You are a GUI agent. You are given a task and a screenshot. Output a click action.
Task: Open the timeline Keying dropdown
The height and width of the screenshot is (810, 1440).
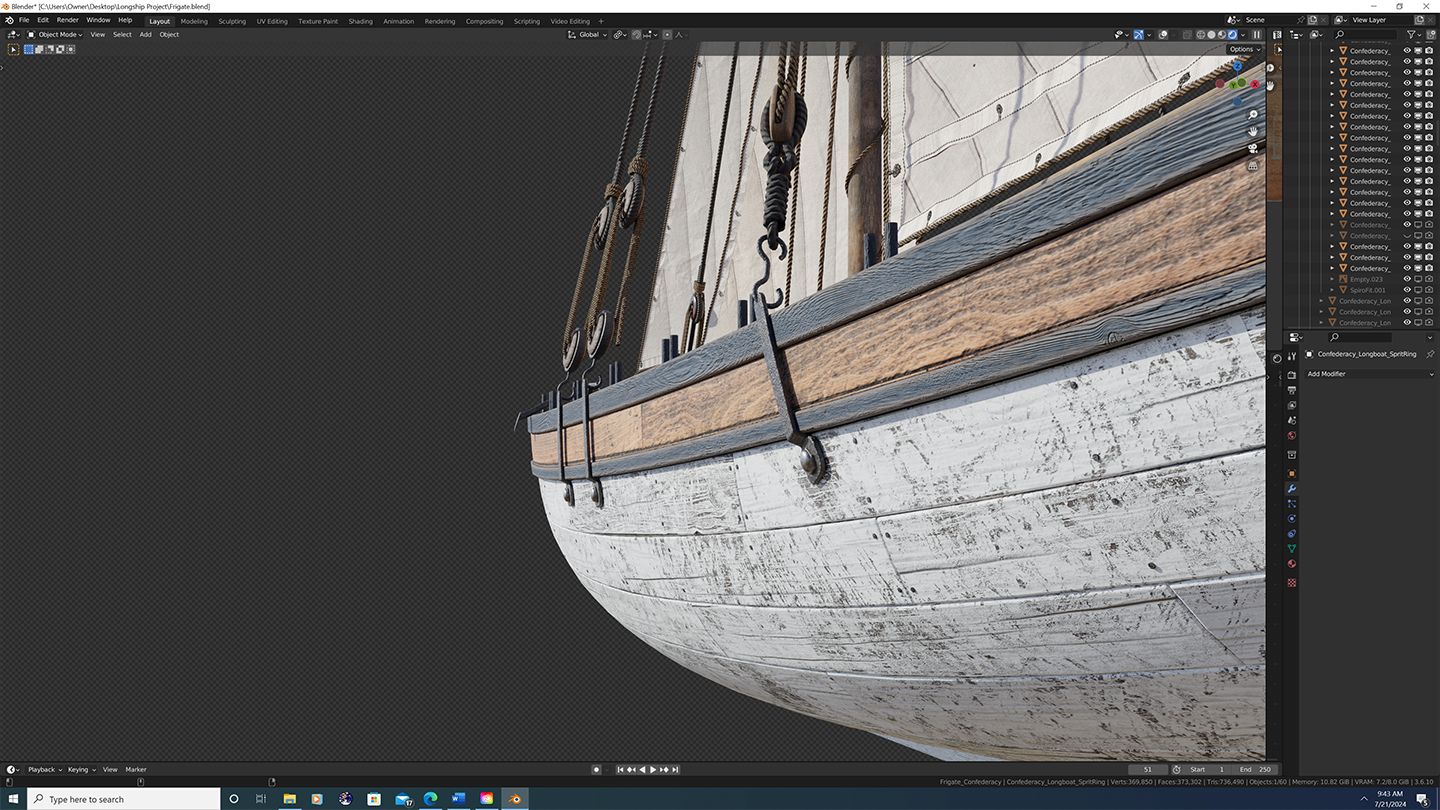pos(80,769)
